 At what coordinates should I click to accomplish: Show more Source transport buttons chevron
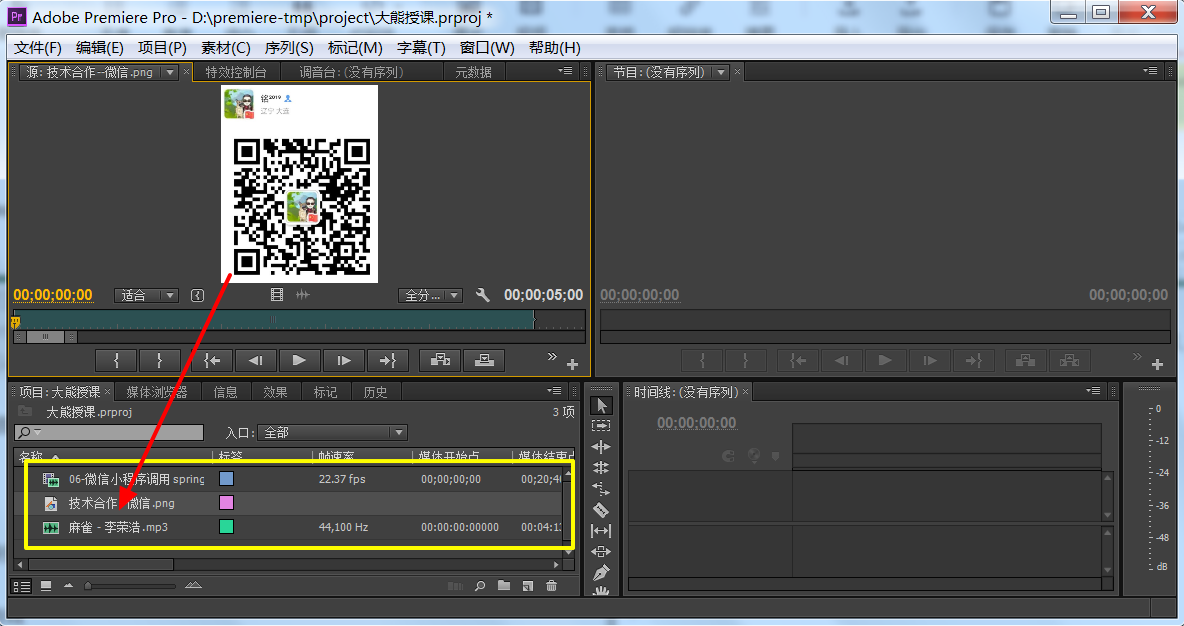click(x=552, y=356)
